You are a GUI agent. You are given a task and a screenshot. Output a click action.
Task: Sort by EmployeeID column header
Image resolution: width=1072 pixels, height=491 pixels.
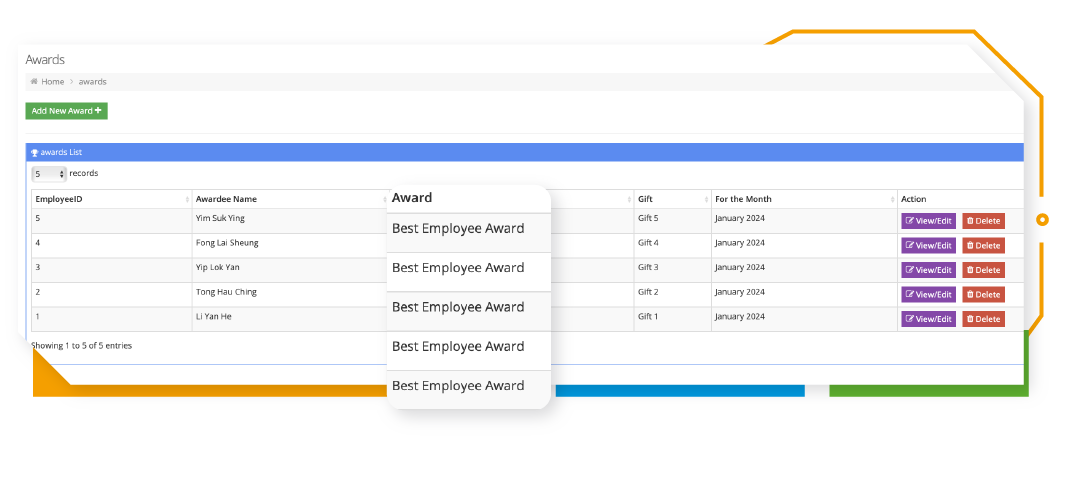pyautogui.click(x=111, y=199)
